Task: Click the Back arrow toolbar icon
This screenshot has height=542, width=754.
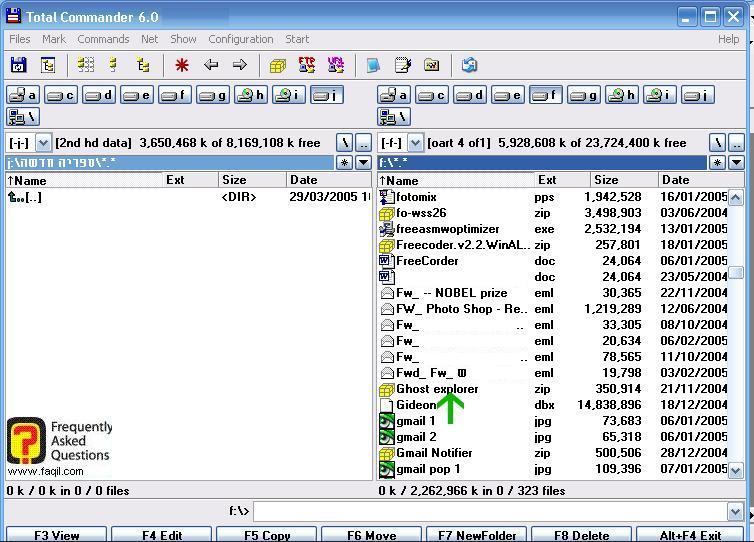Action: (x=211, y=65)
